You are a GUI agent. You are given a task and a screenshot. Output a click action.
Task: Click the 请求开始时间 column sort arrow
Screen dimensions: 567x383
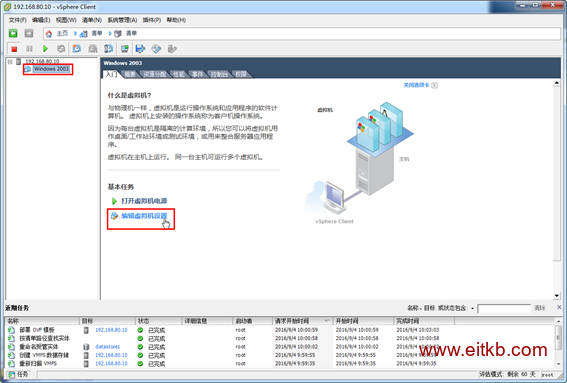(x=327, y=321)
